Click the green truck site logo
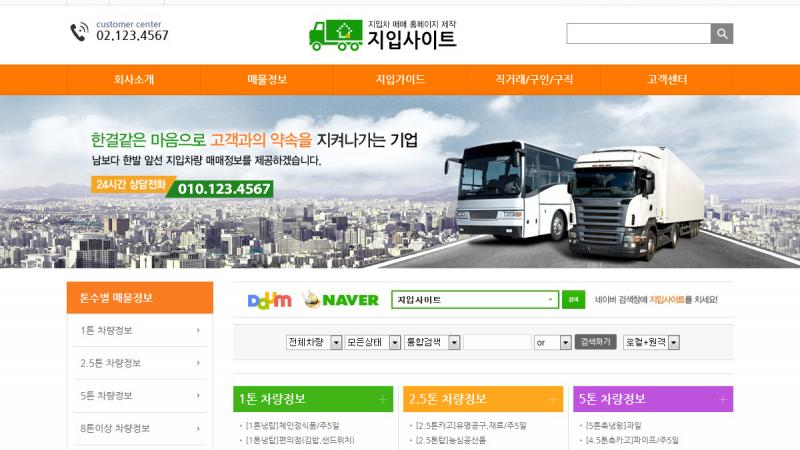This screenshot has height=450, width=800. coord(336,35)
